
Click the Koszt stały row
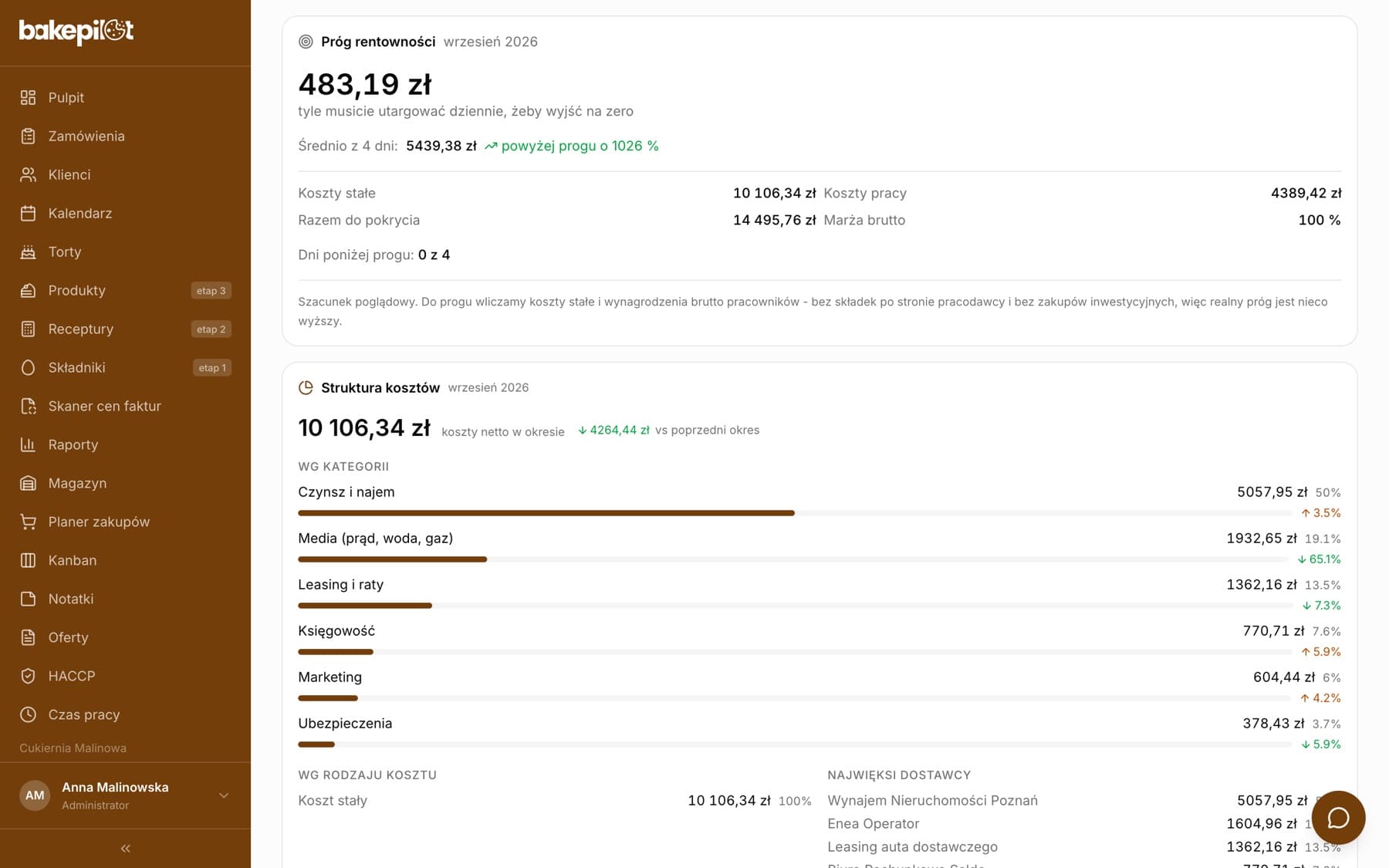(x=555, y=800)
